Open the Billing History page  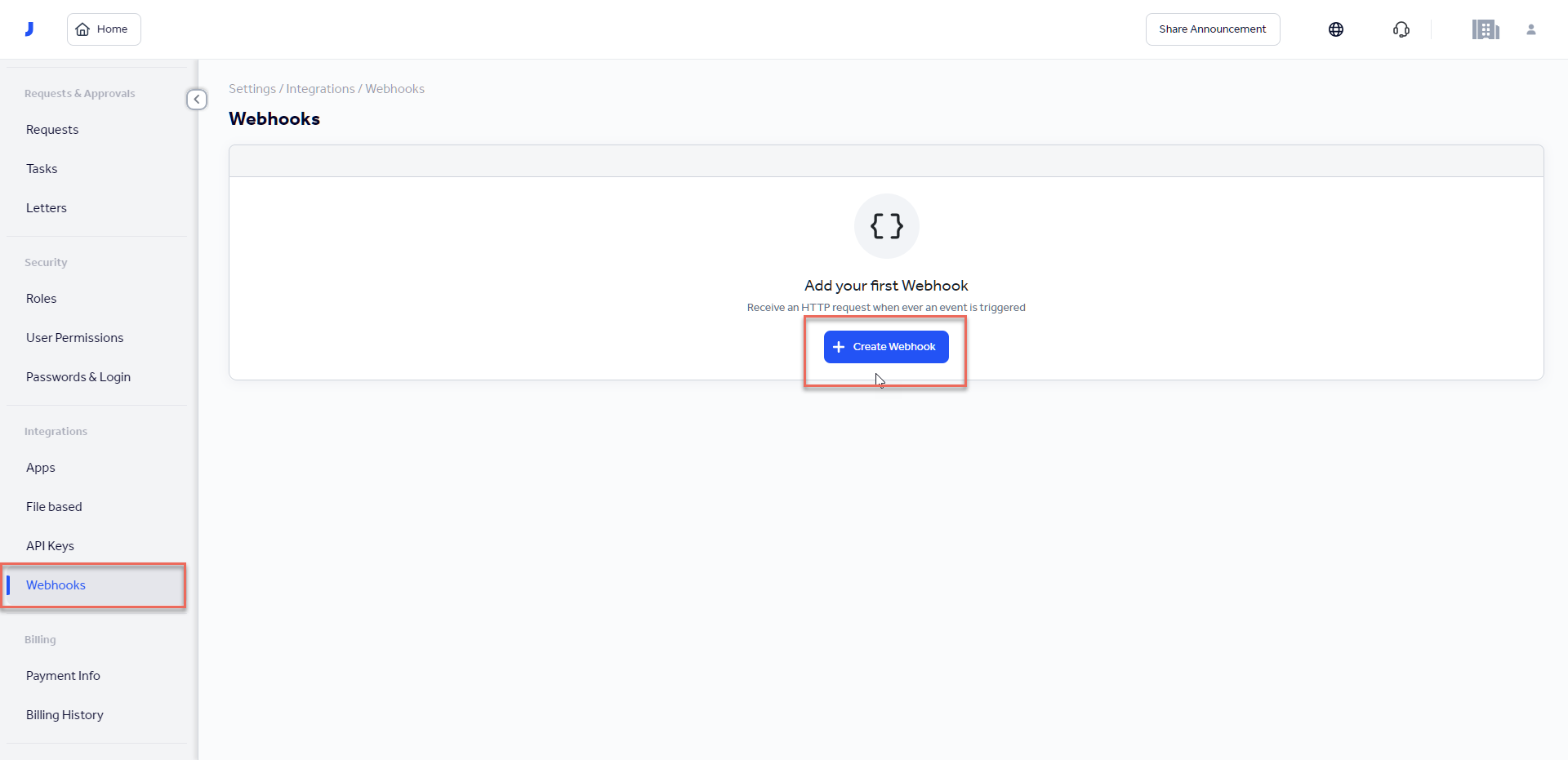[x=65, y=714]
